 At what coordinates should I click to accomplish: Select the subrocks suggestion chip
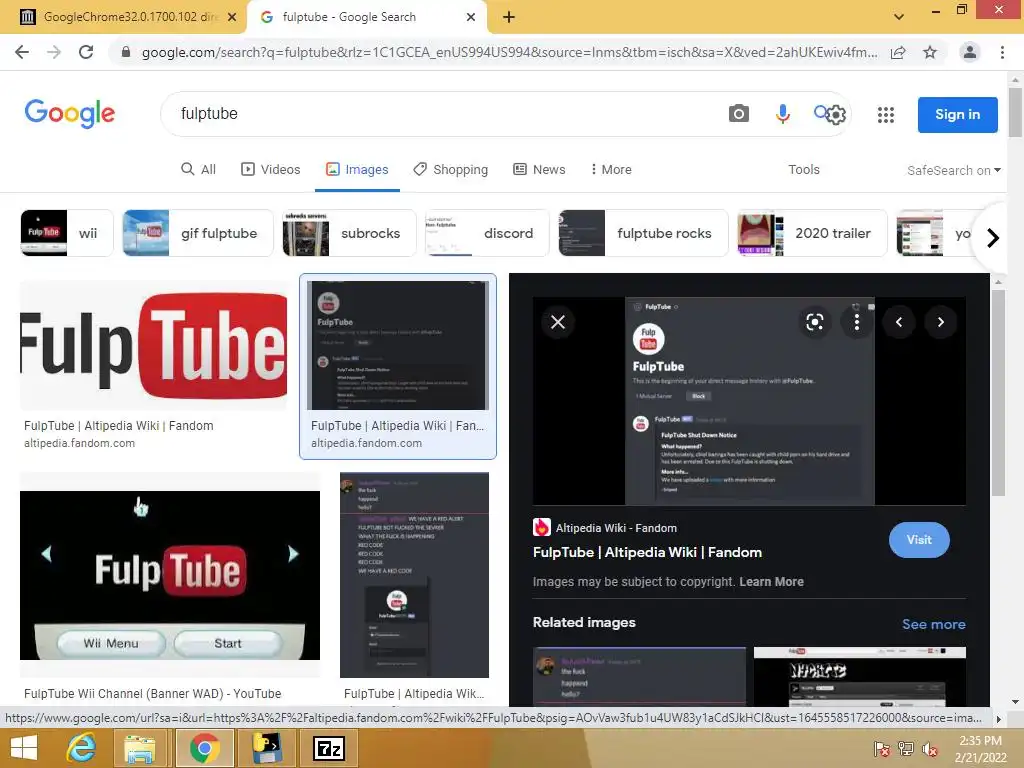(x=349, y=233)
